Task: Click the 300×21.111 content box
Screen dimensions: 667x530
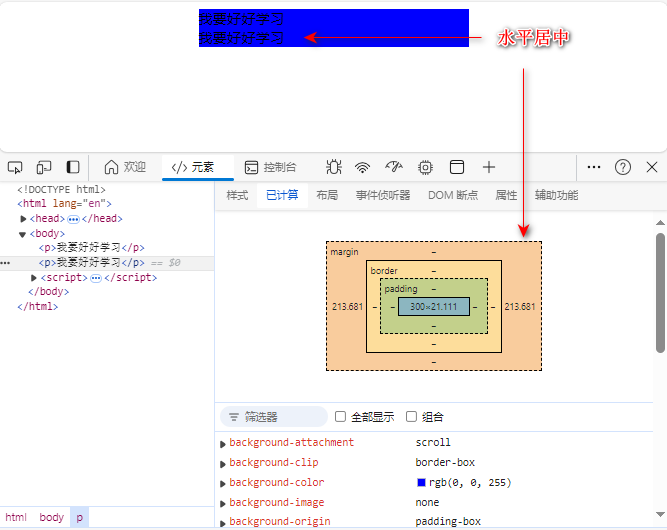Action: coord(434,307)
